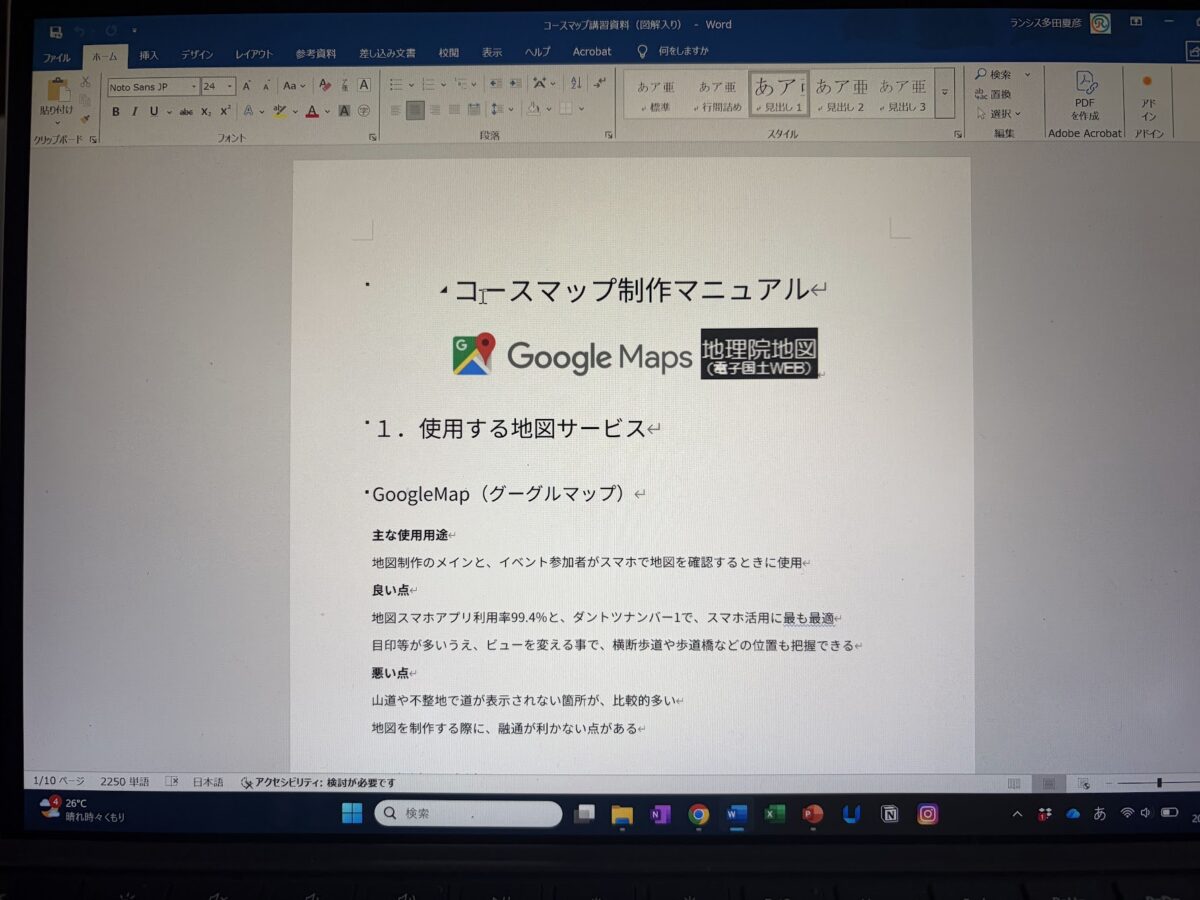1200x900 pixels.
Task: Justify the paragraph text
Action: click(454, 110)
